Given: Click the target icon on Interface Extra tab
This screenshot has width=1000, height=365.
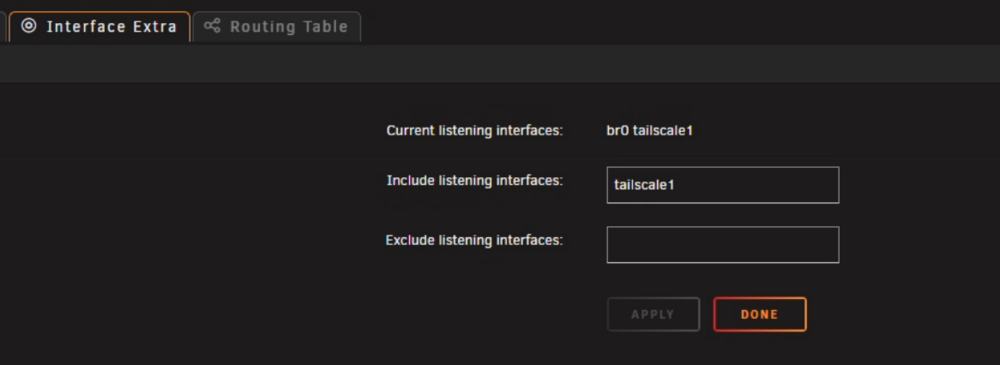Looking at the screenshot, I should pyautogui.click(x=29, y=26).
